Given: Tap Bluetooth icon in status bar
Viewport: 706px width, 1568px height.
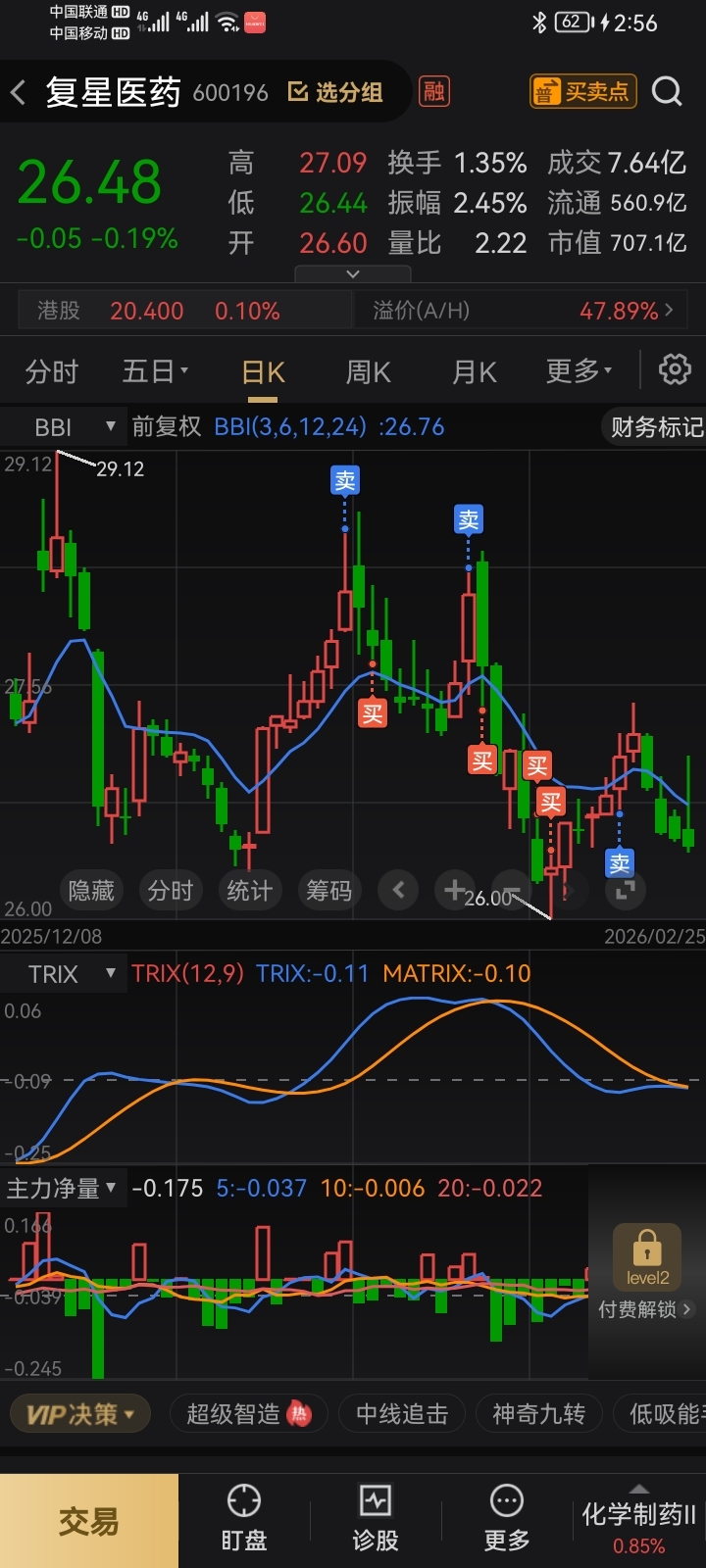Looking at the screenshot, I should (538, 23).
